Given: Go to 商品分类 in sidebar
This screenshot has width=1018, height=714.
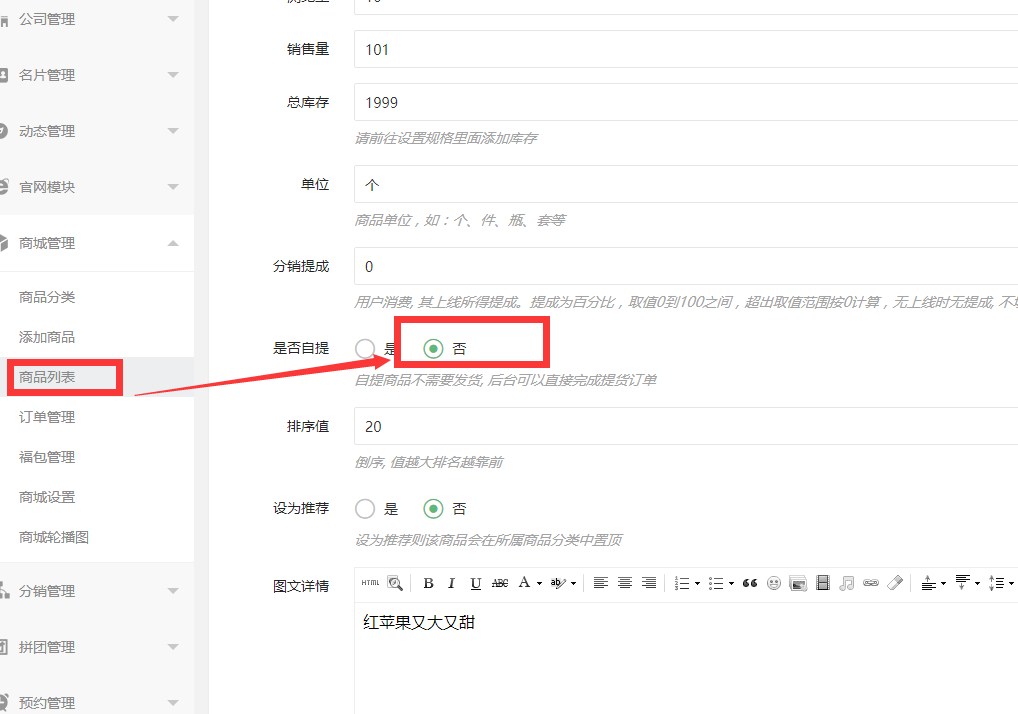Looking at the screenshot, I should (x=47, y=297).
